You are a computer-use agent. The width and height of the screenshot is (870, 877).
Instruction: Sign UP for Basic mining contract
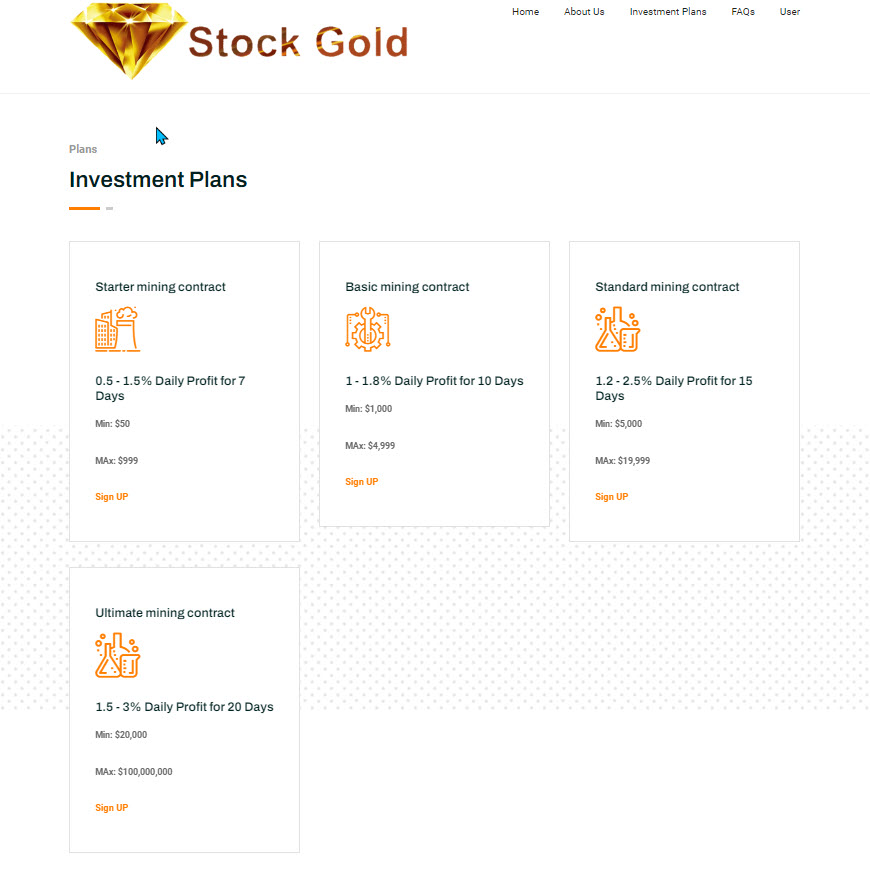tap(362, 482)
